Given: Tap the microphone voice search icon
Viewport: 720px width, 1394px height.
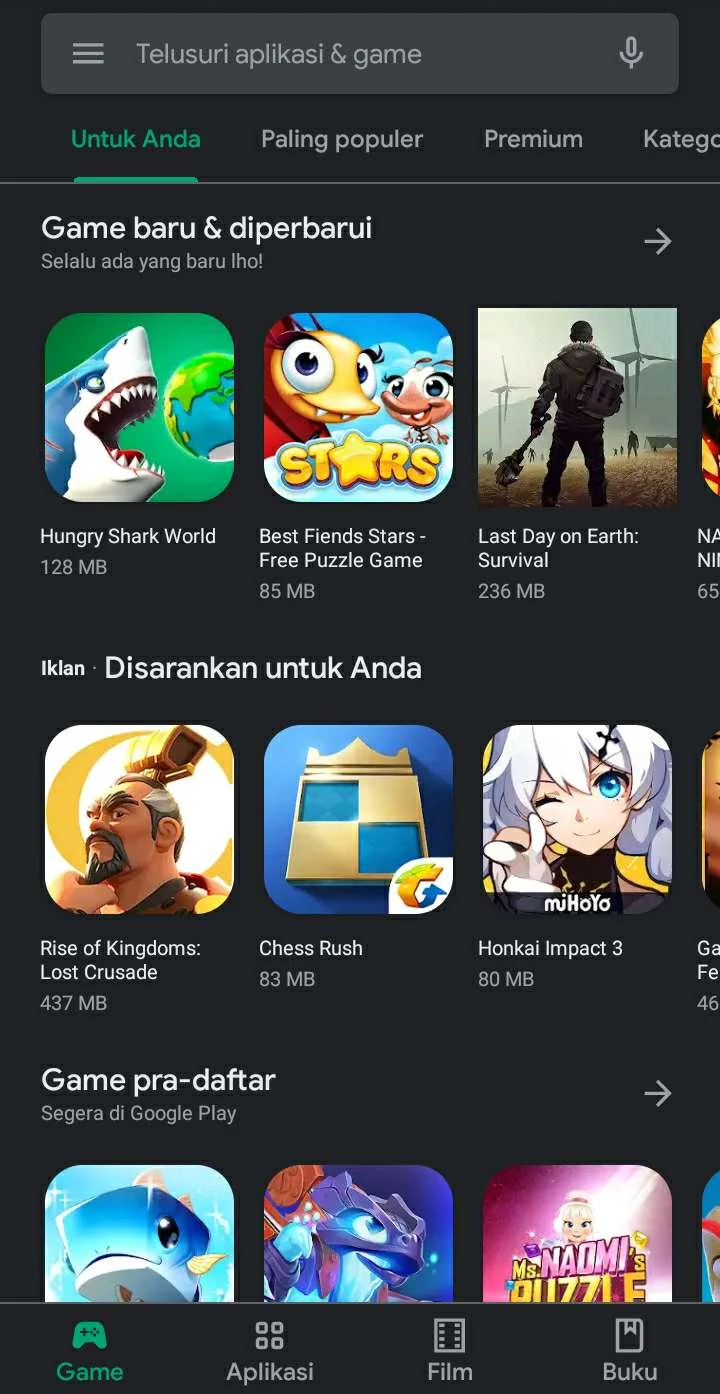Looking at the screenshot, I should click(631, 53).
